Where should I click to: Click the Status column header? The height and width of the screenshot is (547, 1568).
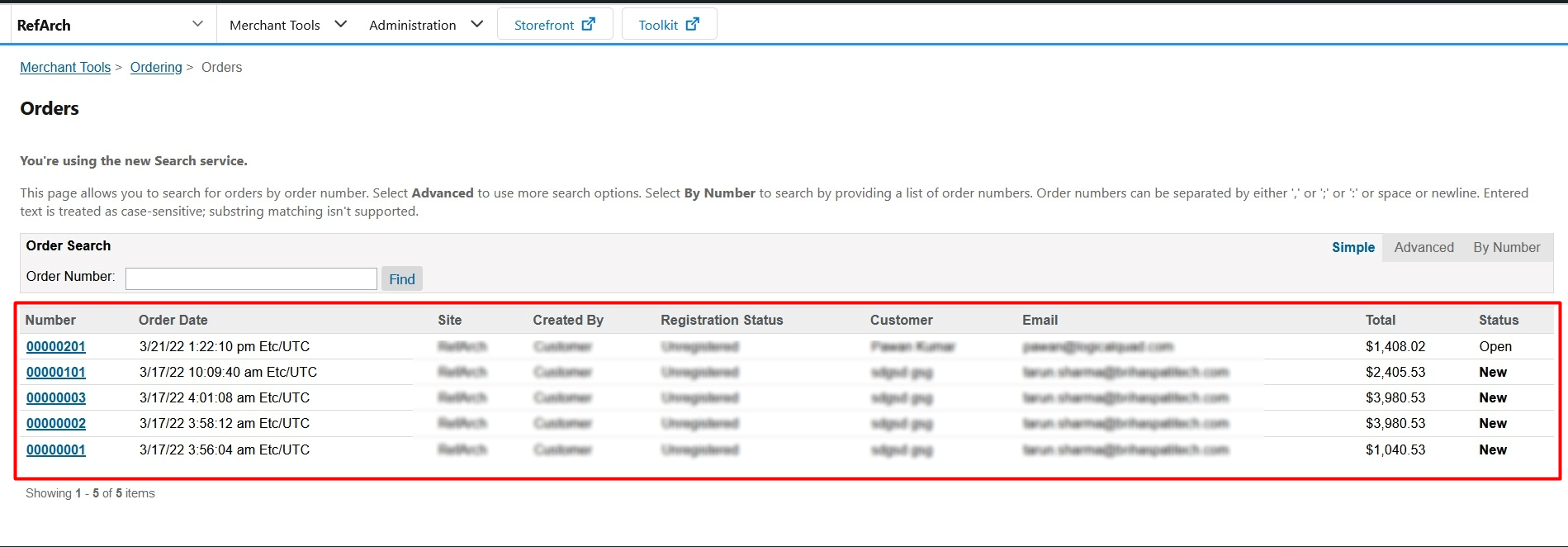[1498, 320]
